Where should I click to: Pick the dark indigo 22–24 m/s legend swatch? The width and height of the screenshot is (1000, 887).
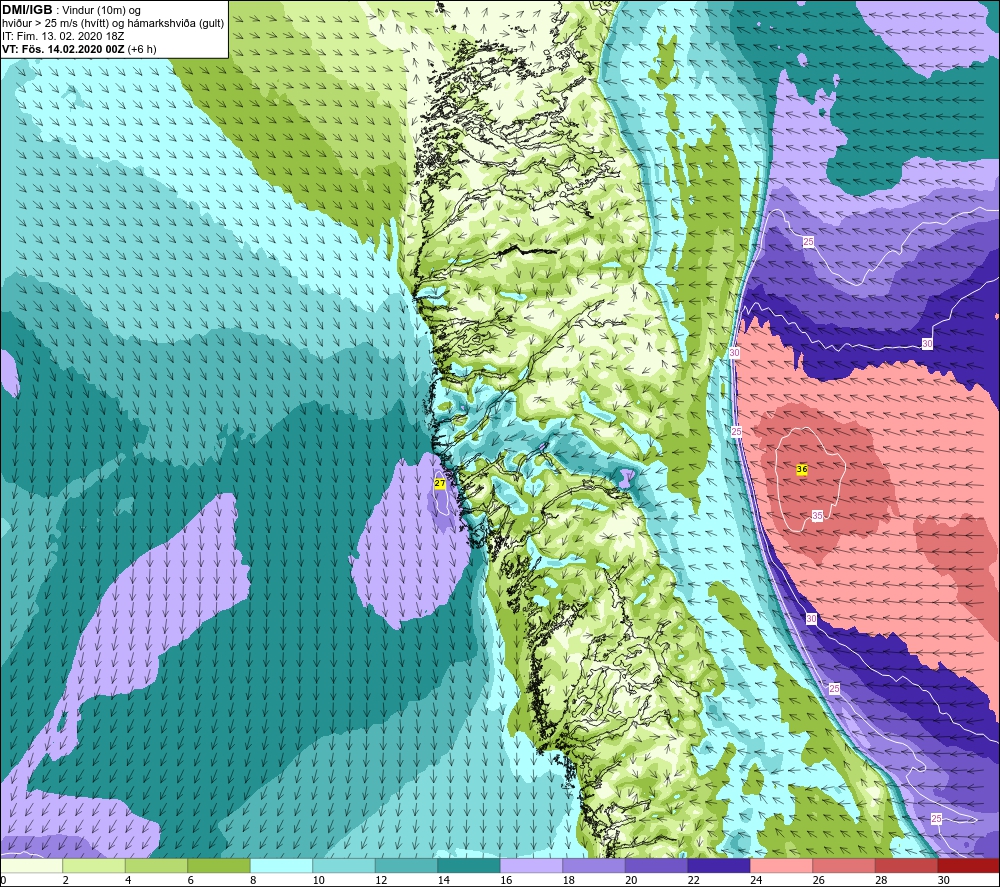click(x=719, y=865)
